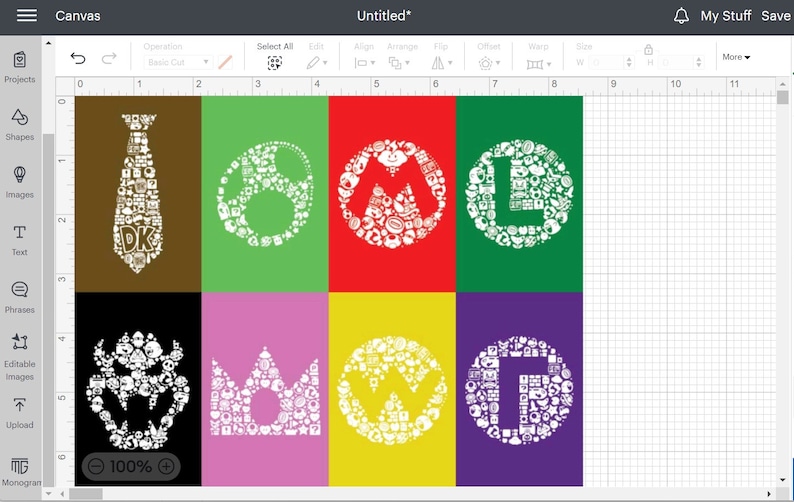Select the pink crown design

click(265, 389)
